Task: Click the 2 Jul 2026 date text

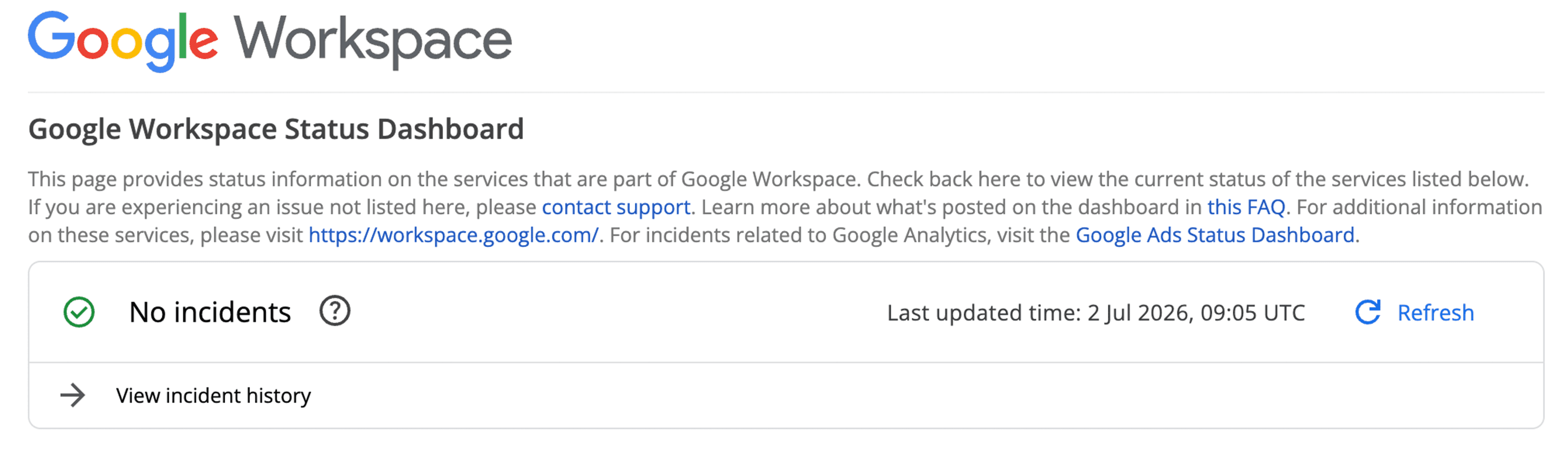Action: pos(1138,313)
